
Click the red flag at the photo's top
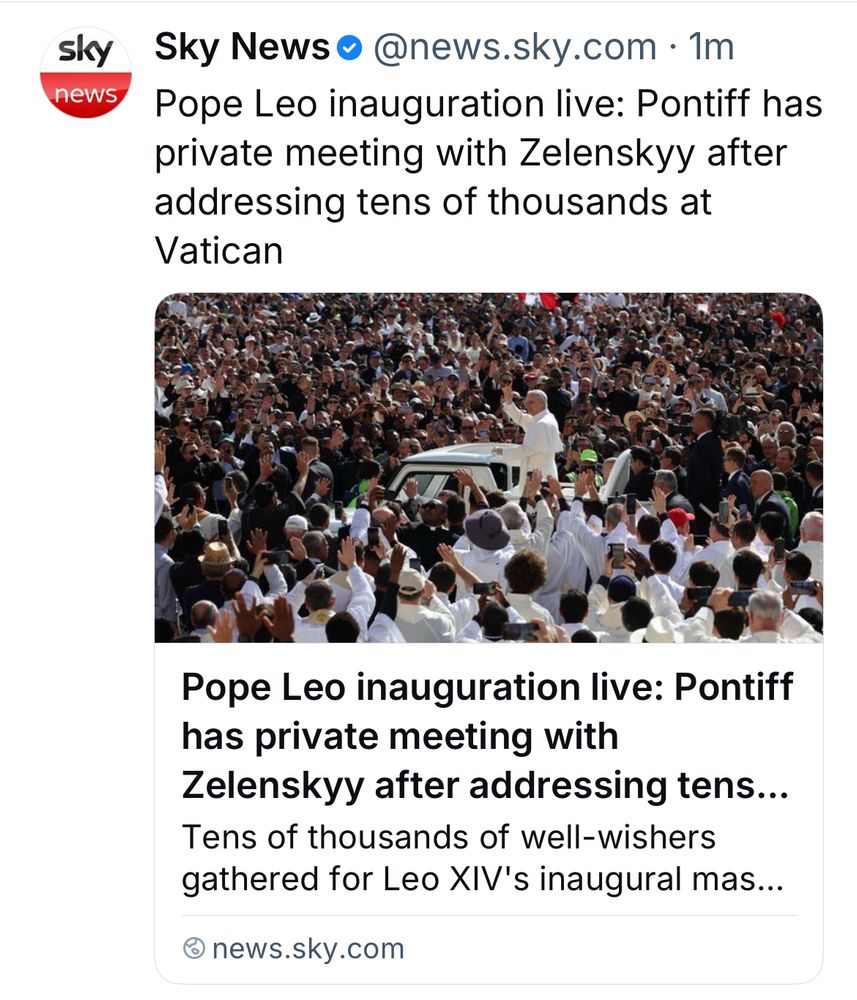click(540, 299)
